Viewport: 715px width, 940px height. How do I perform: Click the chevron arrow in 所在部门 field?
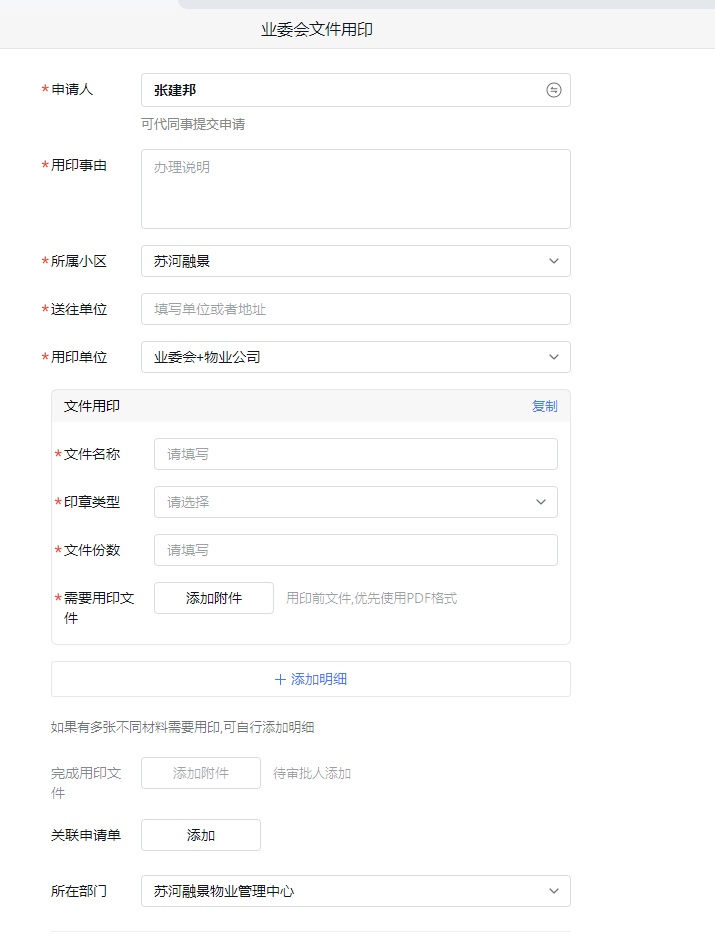click(x=554, y=891)
